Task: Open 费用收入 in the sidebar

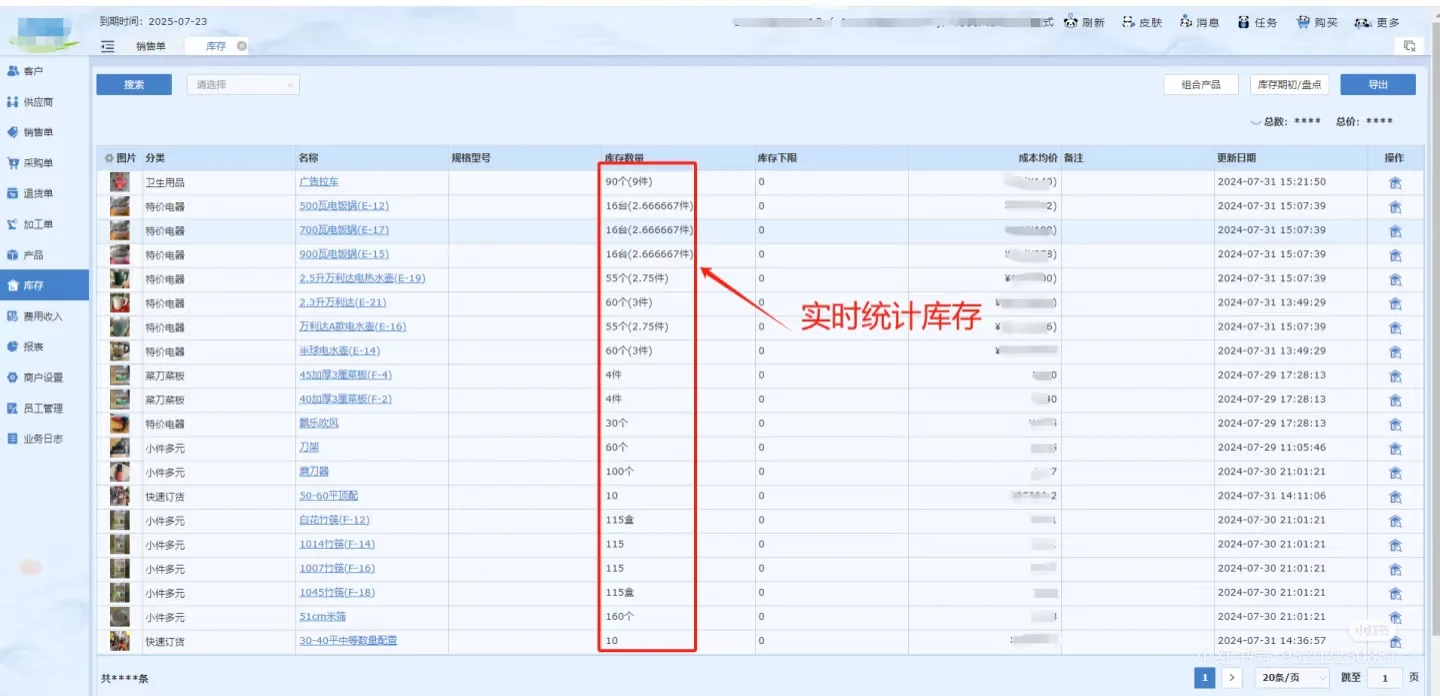Action: point(44,316)
